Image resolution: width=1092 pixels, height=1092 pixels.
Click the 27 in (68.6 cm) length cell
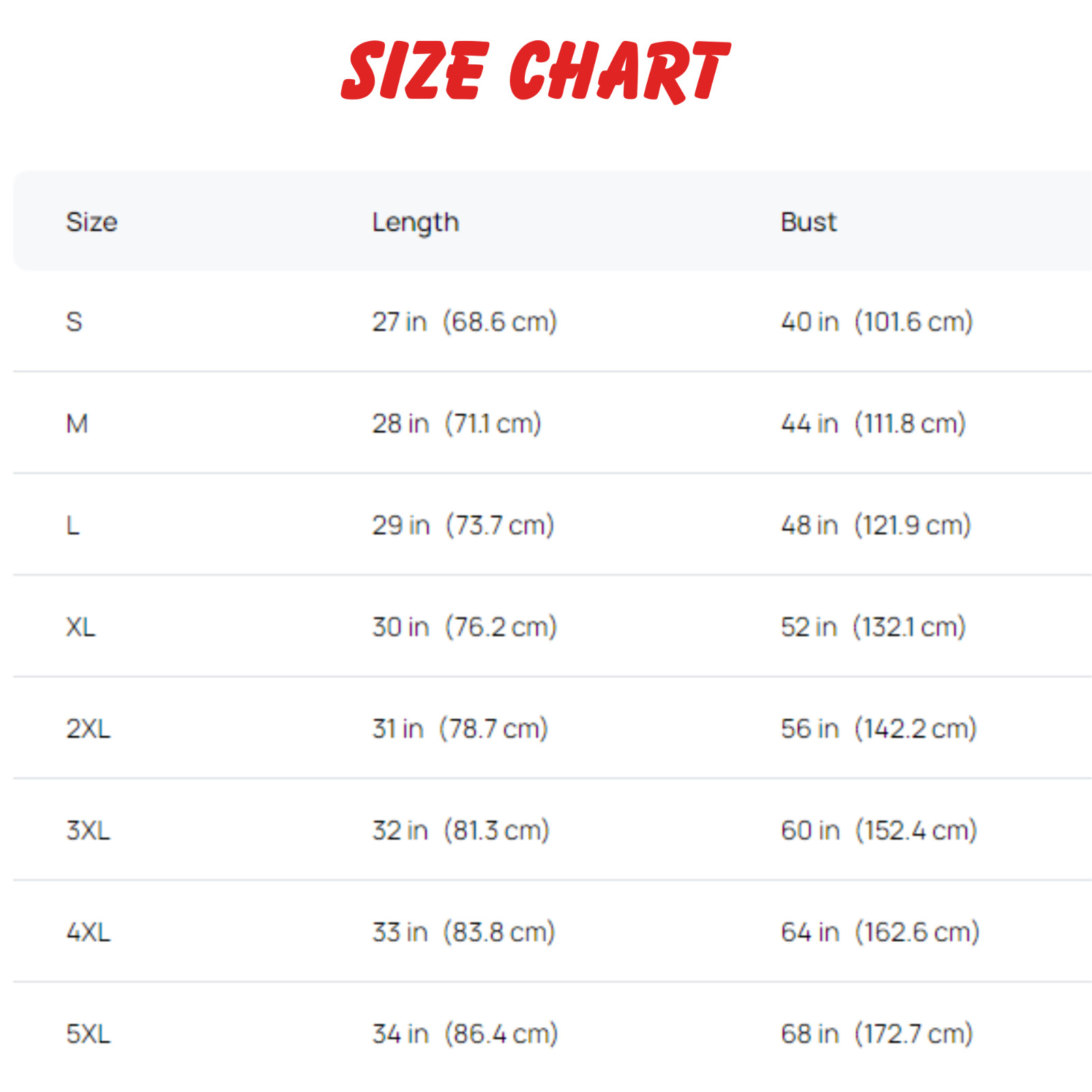464,321
